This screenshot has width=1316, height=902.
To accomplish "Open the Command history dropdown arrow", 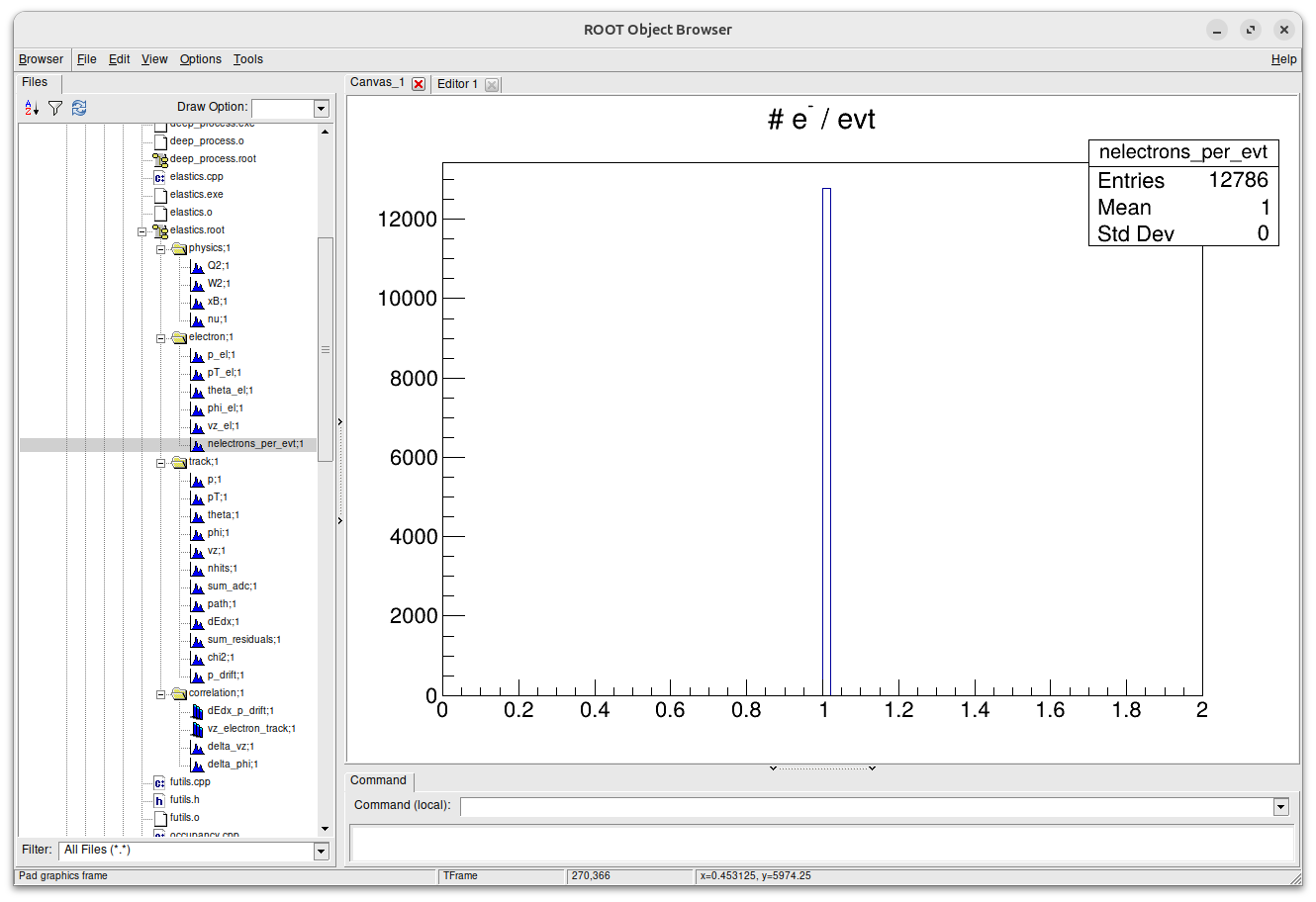I will pyautogui.click(x=1281, y=807).
